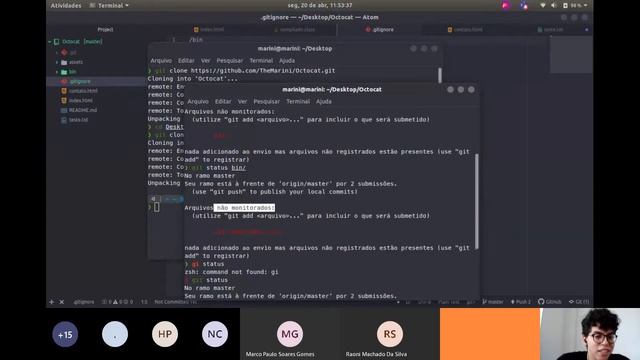Open Editar menu in ~/Desktop terminal

coord(186,60)
